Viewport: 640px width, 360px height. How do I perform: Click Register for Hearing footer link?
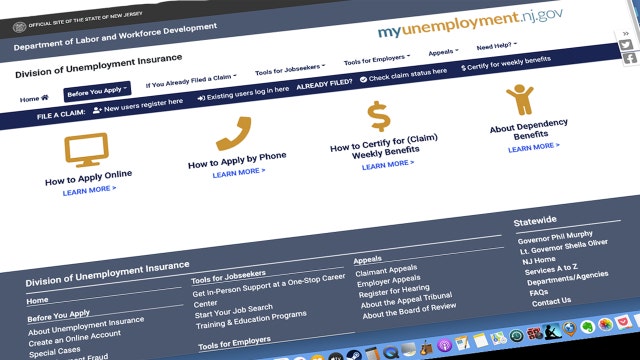(394, 291)
